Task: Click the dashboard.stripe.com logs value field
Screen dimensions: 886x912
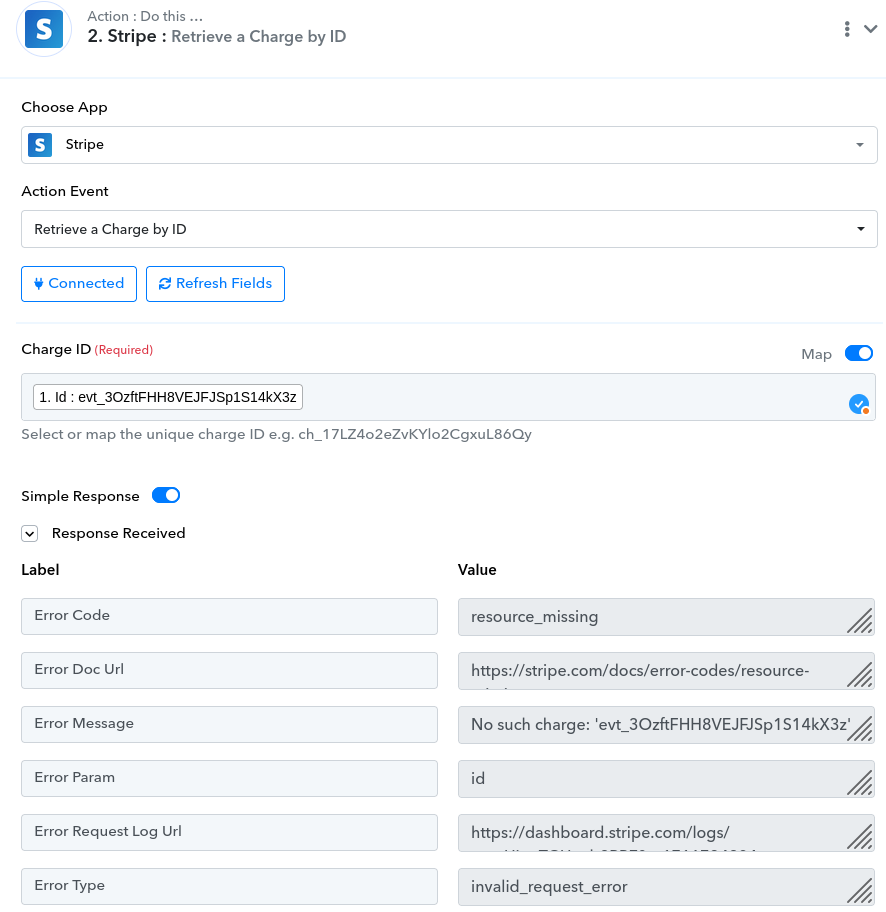Action: (x=666, y=833)
